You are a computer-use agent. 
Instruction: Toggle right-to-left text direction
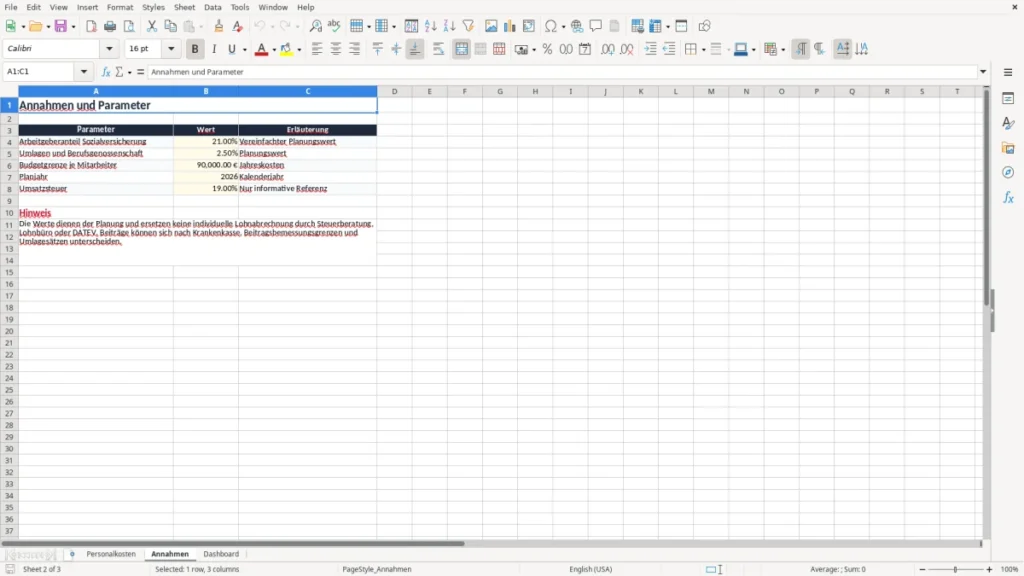click(820, 49)
